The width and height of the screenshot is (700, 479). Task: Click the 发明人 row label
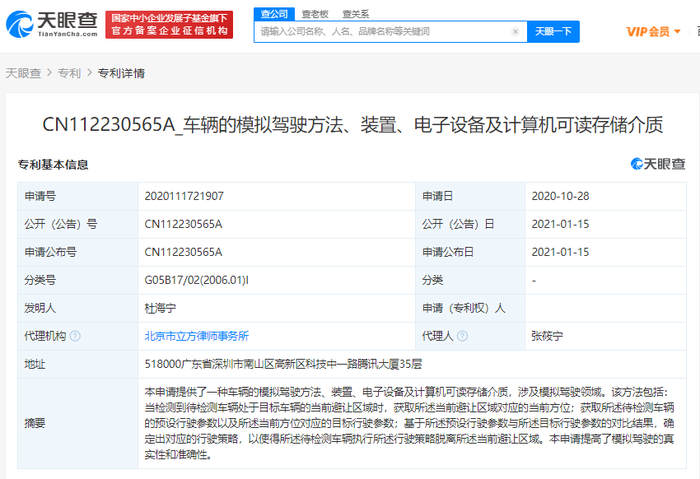[40, 308]
